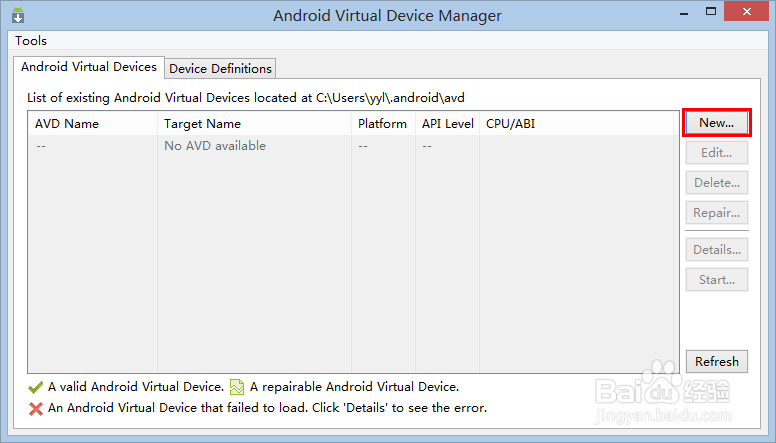
Task: Sort by the AVD Name column header
Action: pyautogui.click(x=67, y=124)
